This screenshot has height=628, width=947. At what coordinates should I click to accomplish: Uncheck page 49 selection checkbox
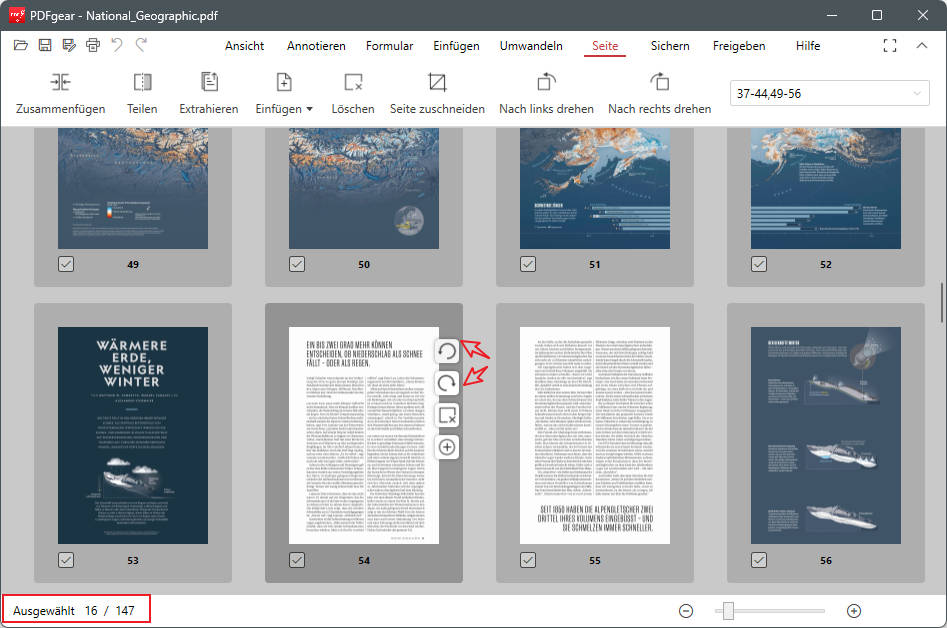coord(65,264)
